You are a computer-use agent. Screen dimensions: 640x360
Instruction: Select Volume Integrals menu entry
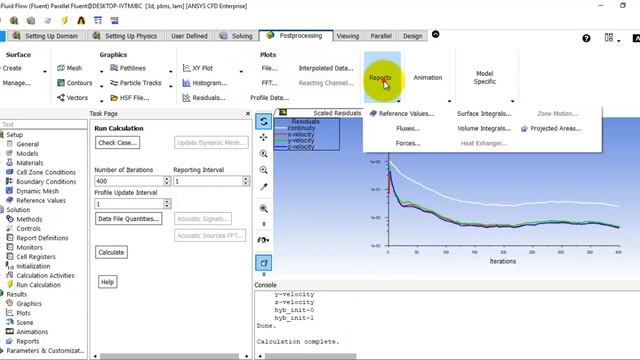coord(484,129)
